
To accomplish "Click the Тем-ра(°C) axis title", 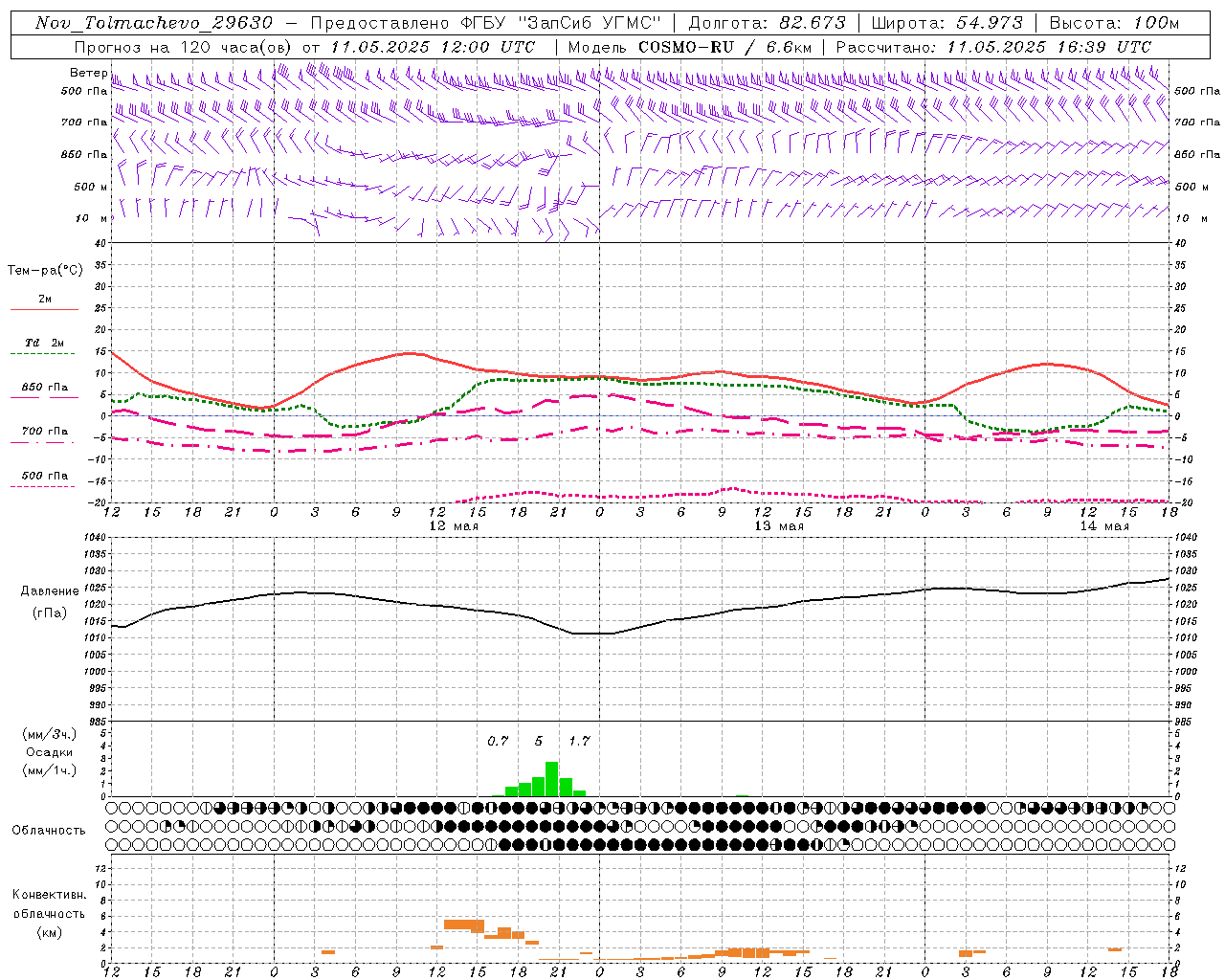I will [x=45, y=271].
